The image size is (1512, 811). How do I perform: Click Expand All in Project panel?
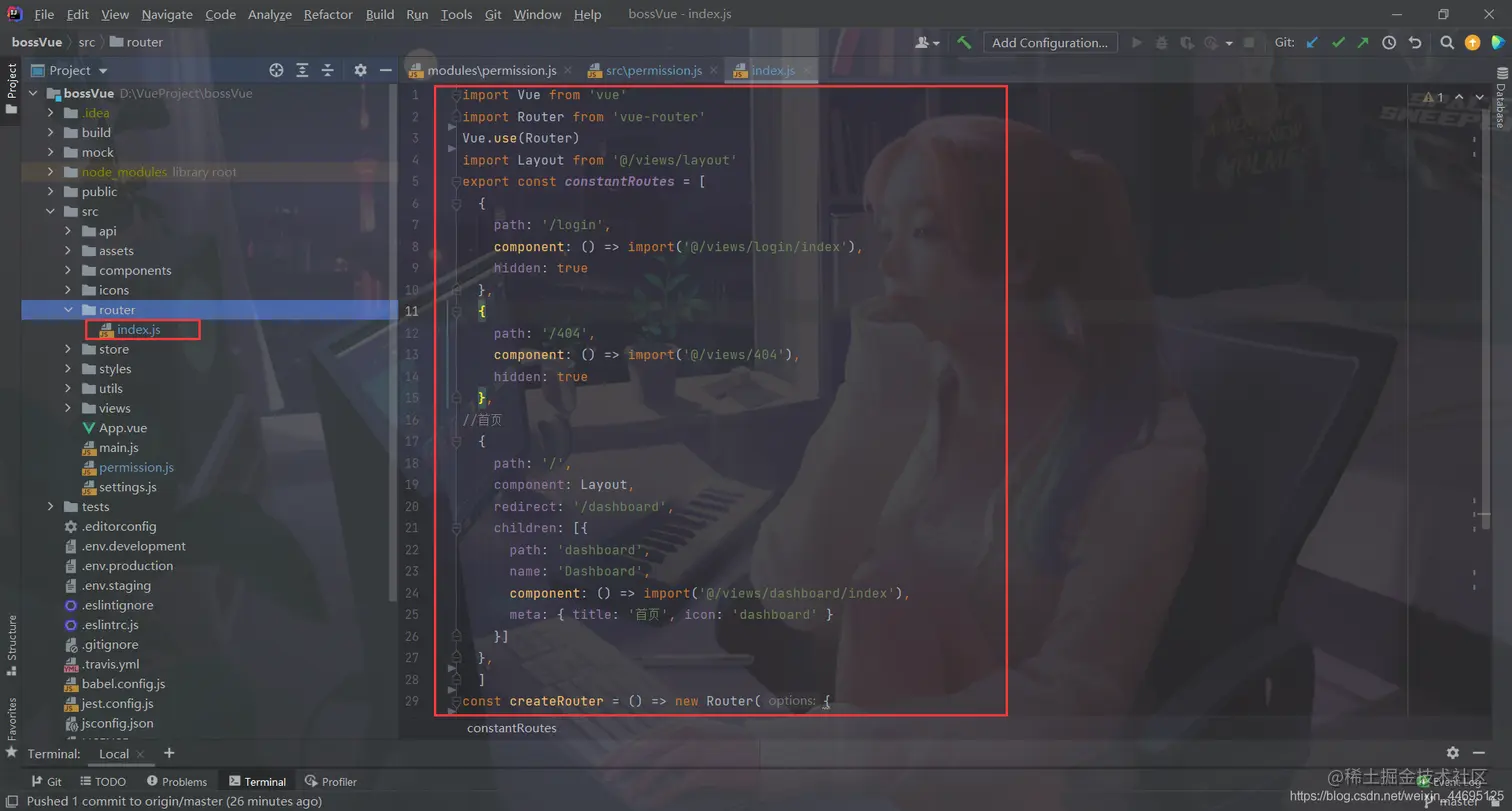[x=302, y=70]
